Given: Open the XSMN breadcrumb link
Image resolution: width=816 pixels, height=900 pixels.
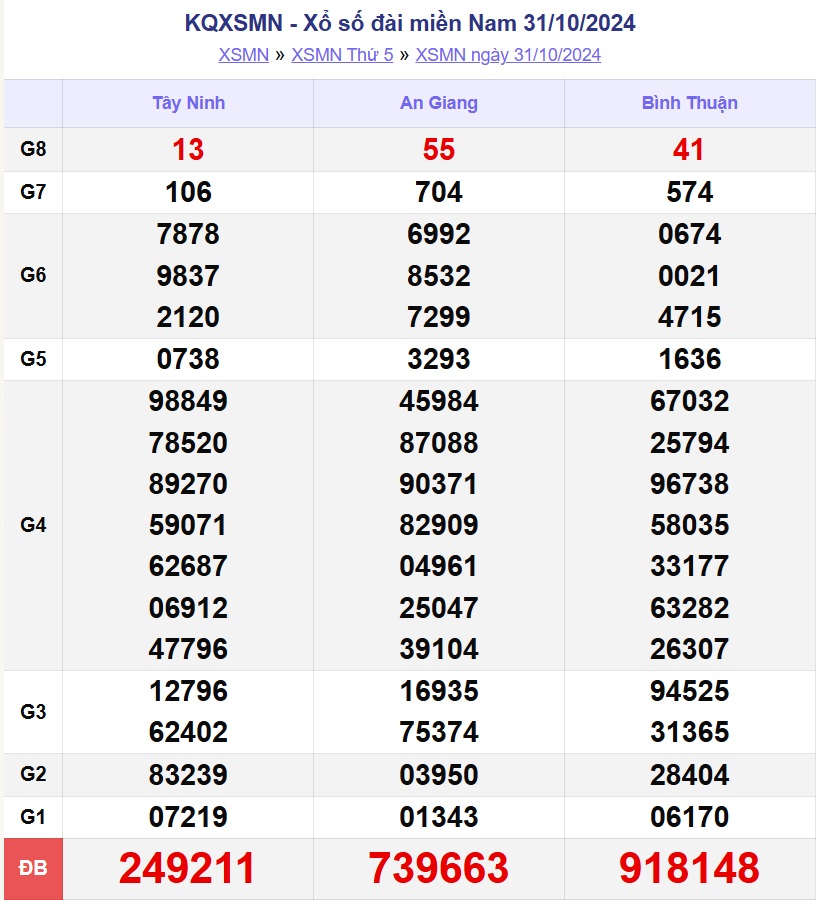Looking at the screenshot, I should (x=243, y=55).
